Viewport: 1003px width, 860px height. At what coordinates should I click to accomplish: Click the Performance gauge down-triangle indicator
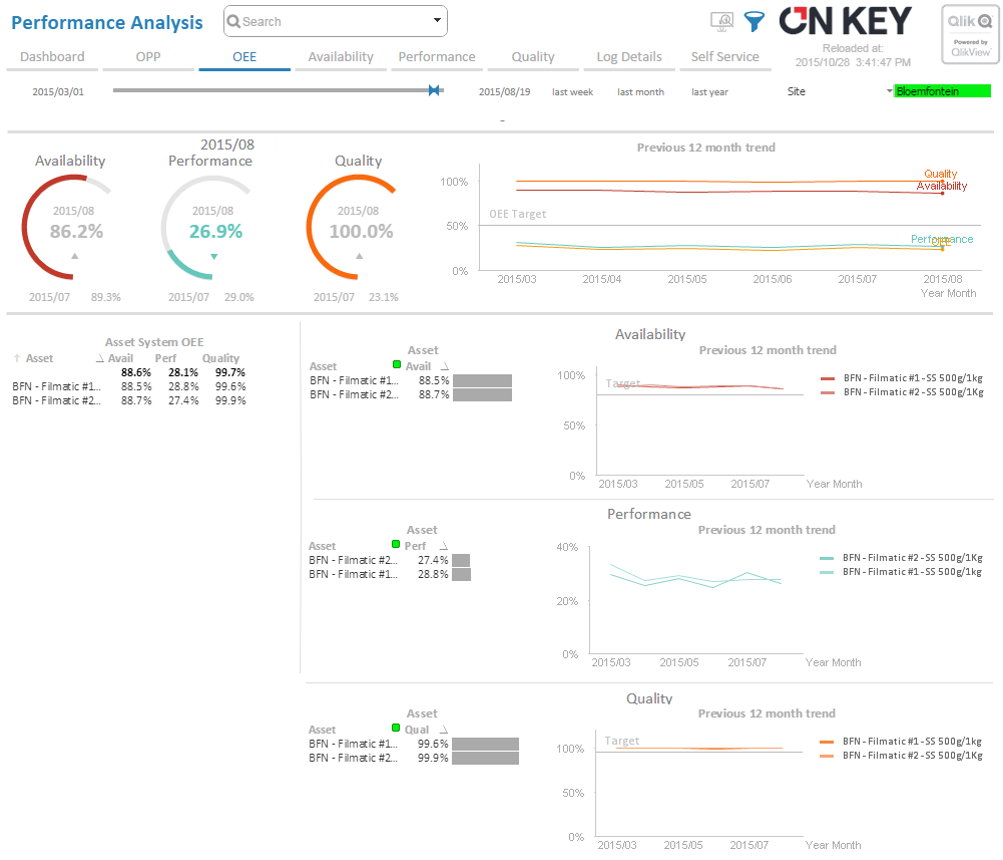click(x=214, y=257)
